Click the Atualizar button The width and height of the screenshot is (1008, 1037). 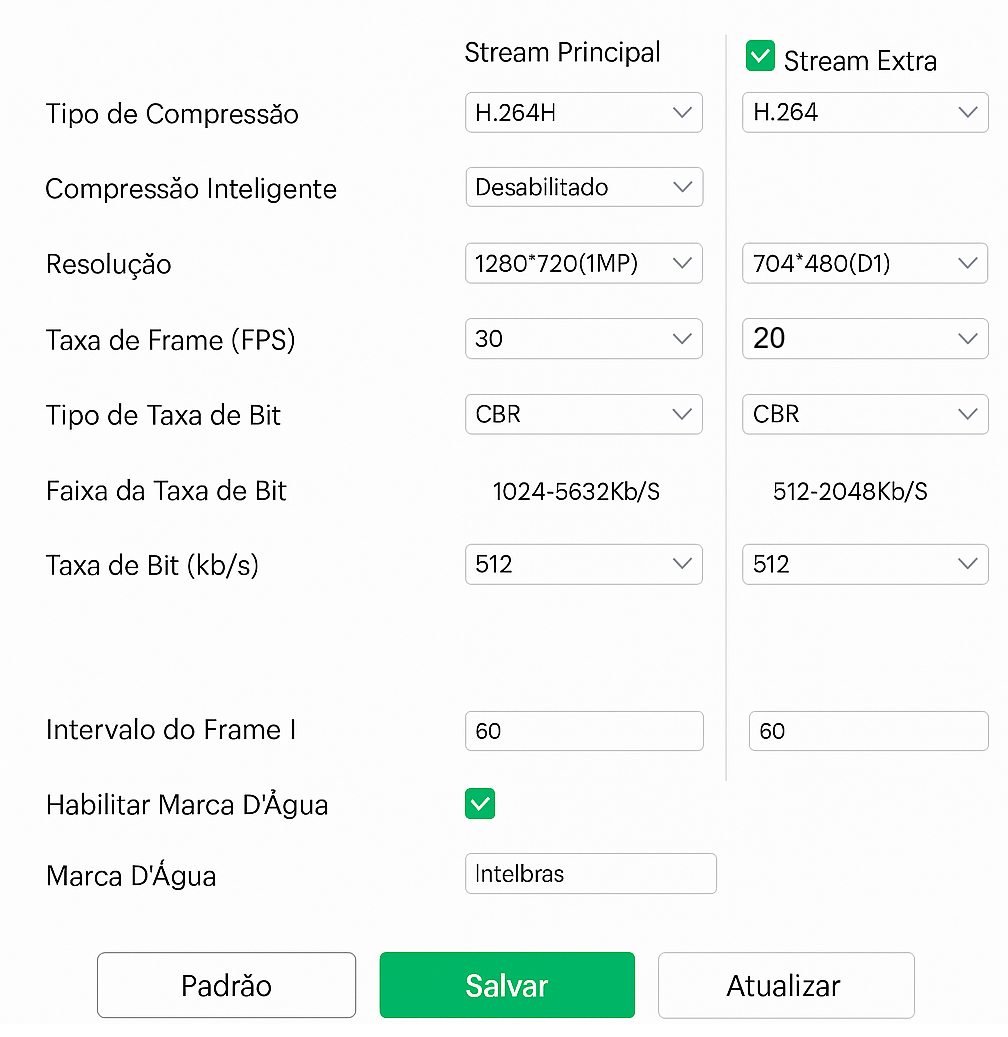(x=786, y=985)
